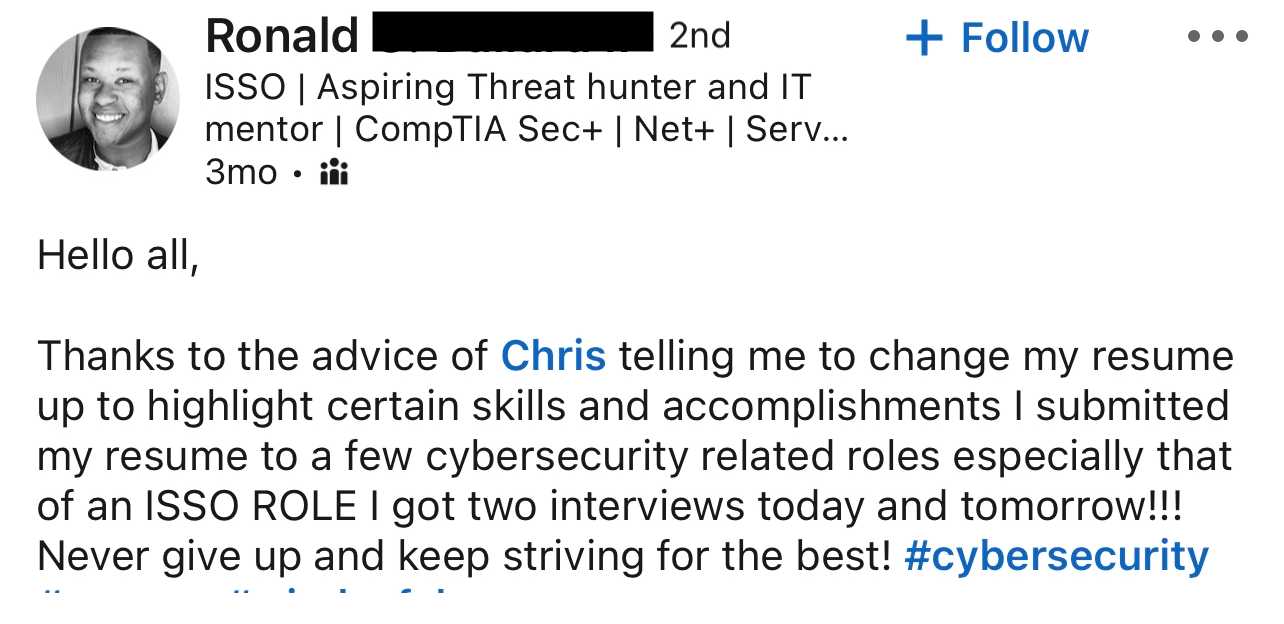Click the 2nd degree connection badge
The height and width of the screenshot is (624, 1284).
tap(700, 36)
